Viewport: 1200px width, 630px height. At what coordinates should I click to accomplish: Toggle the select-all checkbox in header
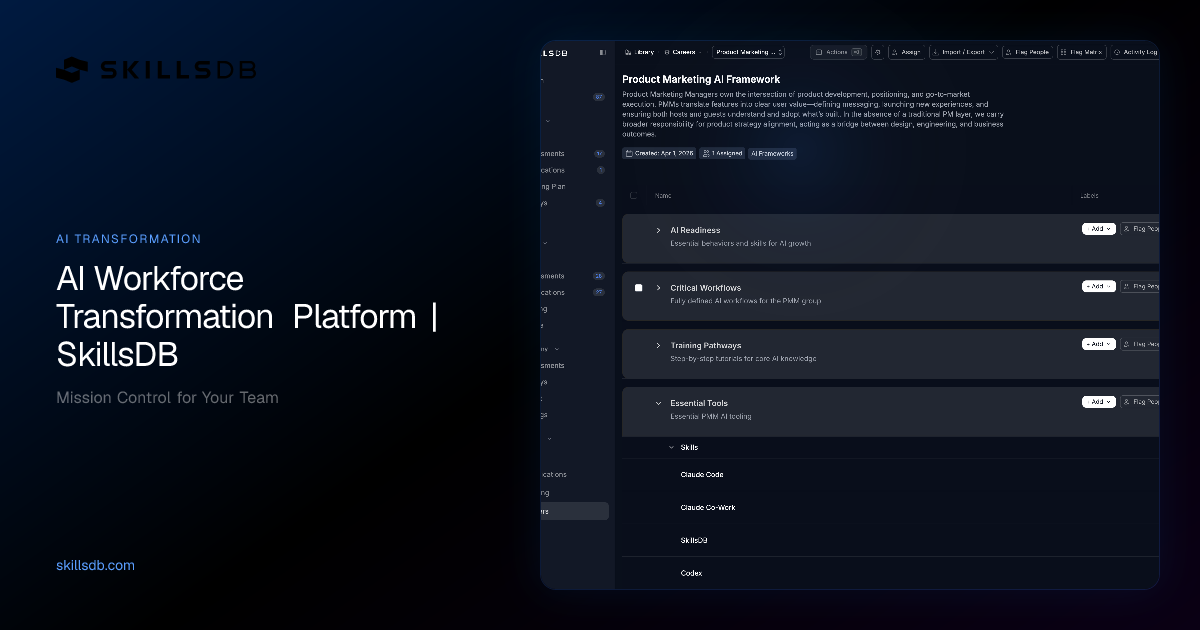pyautogui.click(x=633, y=196)
